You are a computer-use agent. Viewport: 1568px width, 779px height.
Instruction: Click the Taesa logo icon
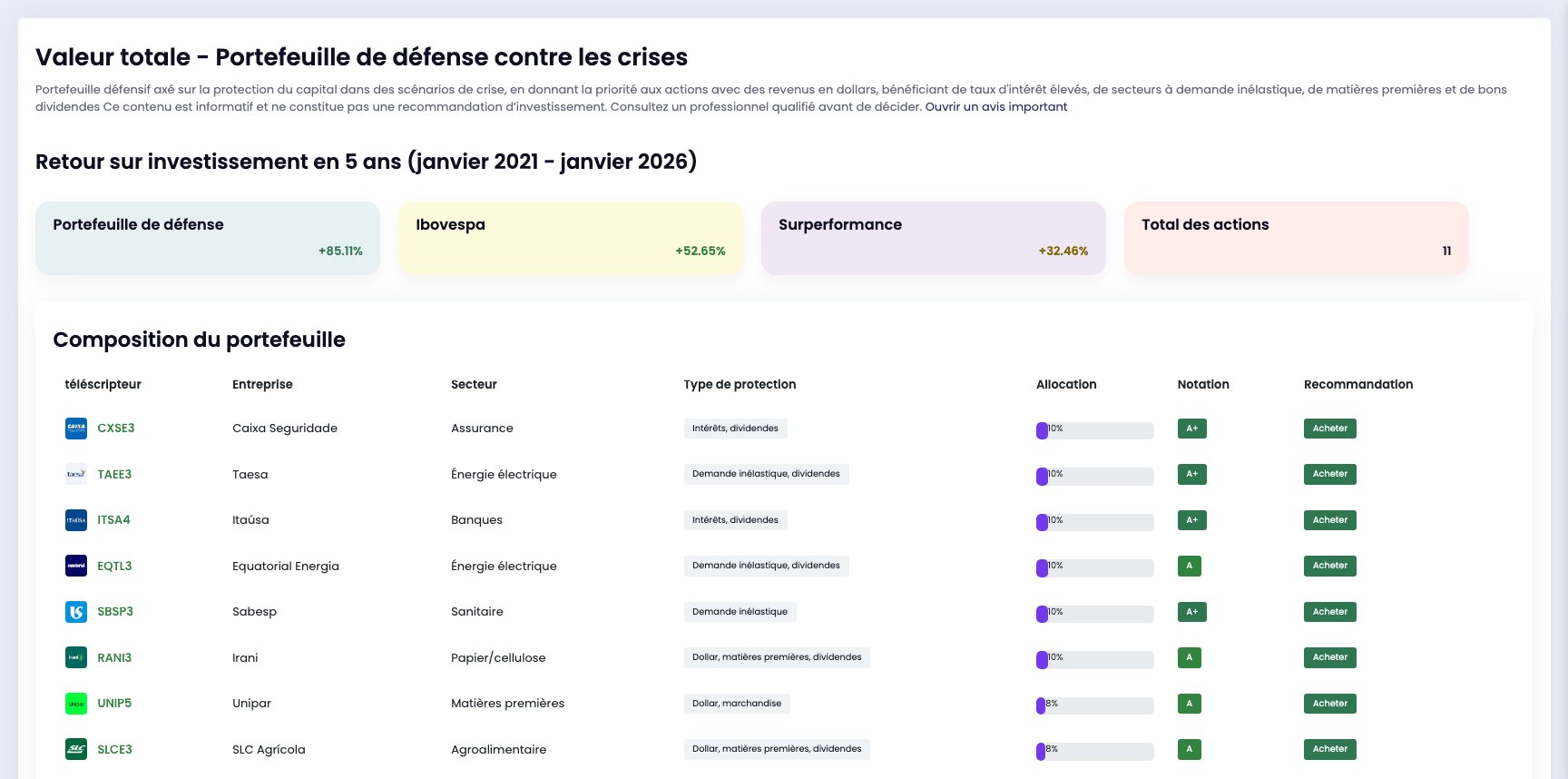point(76,474)
